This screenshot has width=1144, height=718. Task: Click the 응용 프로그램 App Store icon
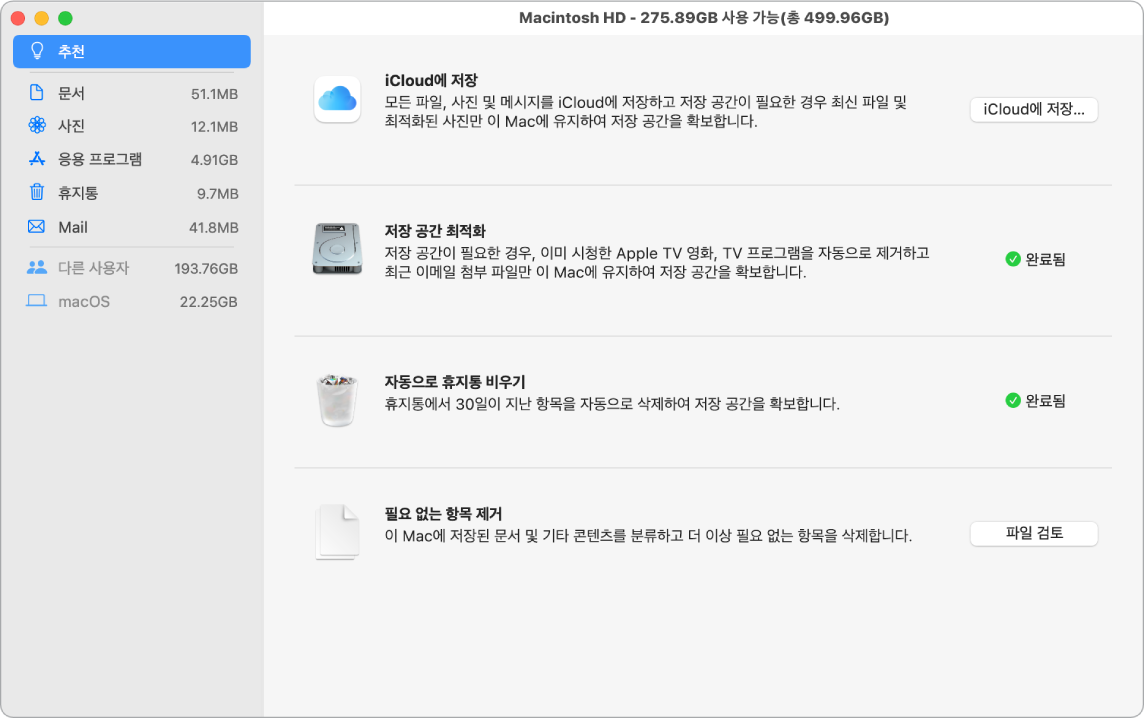36,158
